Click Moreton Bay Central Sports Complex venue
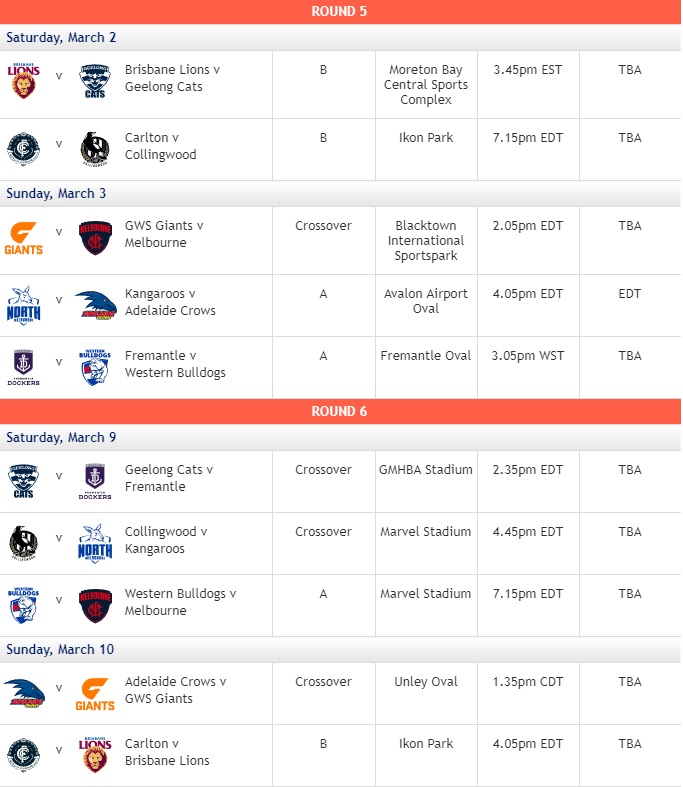Image resolution: width=683 pixels, height=787 pixels. click(426, 85)
